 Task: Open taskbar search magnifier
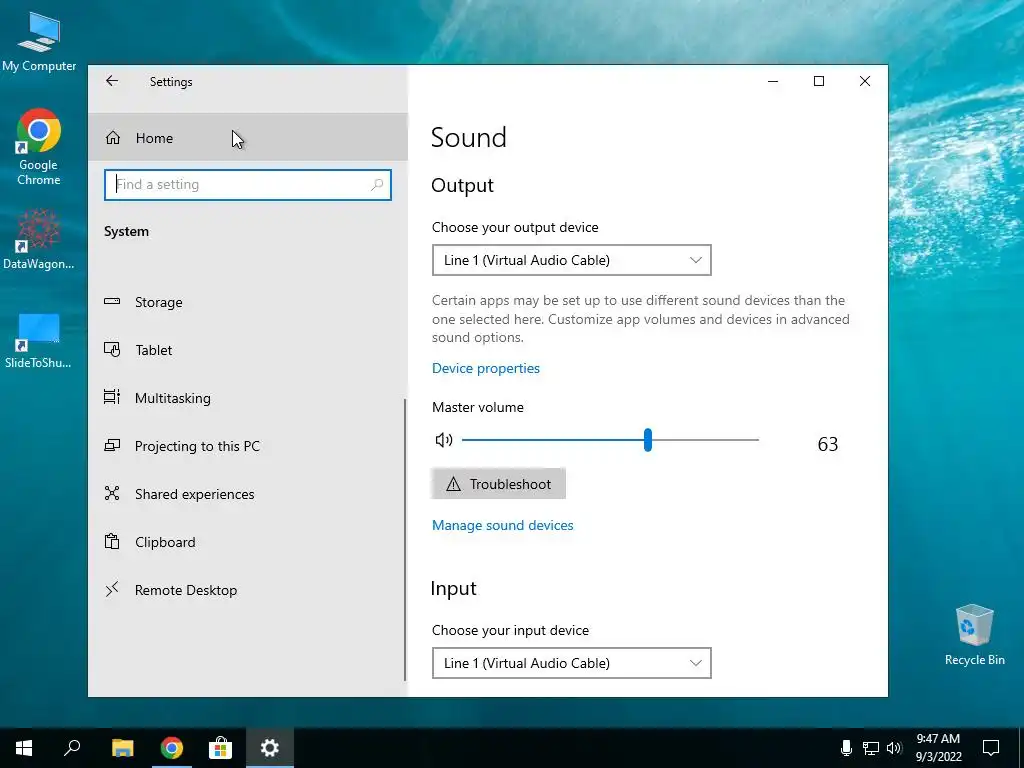(x=72, y=748)
